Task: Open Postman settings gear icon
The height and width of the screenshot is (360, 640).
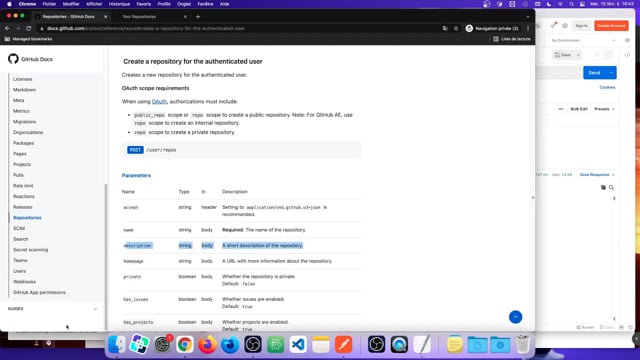Action: click(565, 25)
